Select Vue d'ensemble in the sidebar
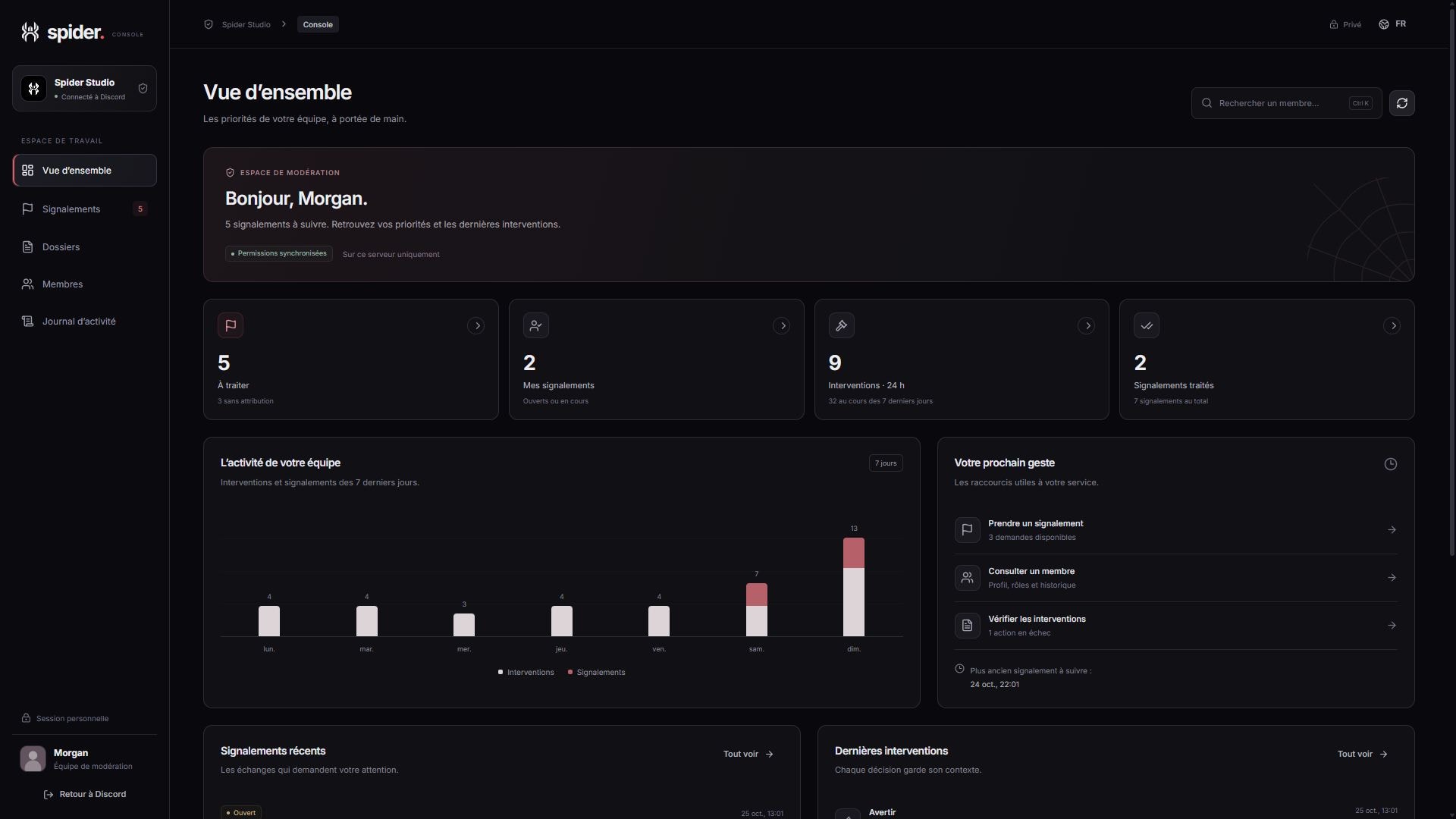The width and height of the screenshot is (1456, 819). (x=85, y=171)
